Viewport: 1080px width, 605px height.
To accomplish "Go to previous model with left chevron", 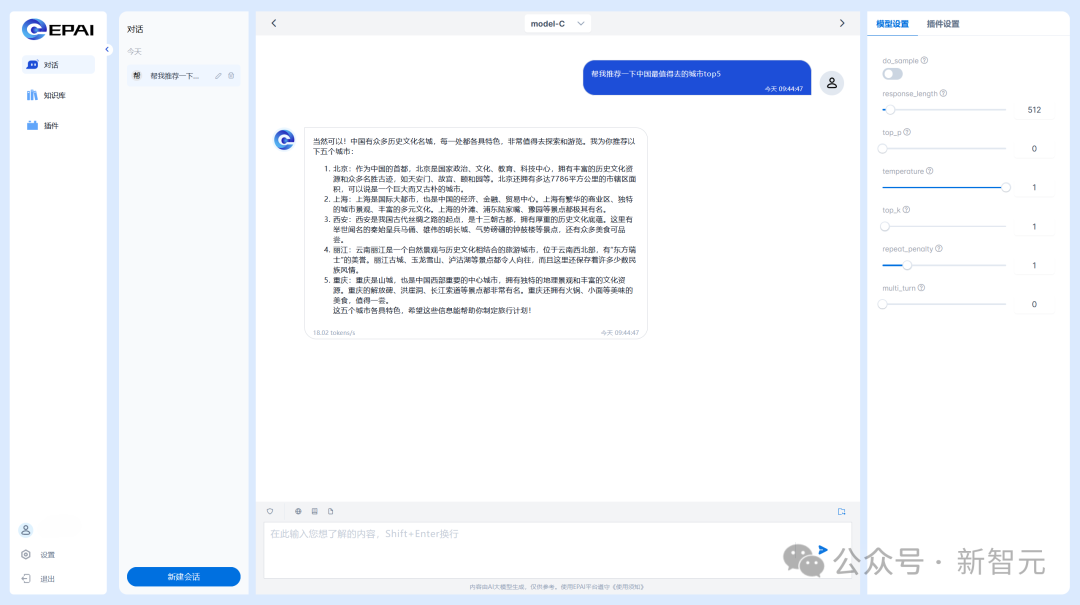I will coord(273,23).
